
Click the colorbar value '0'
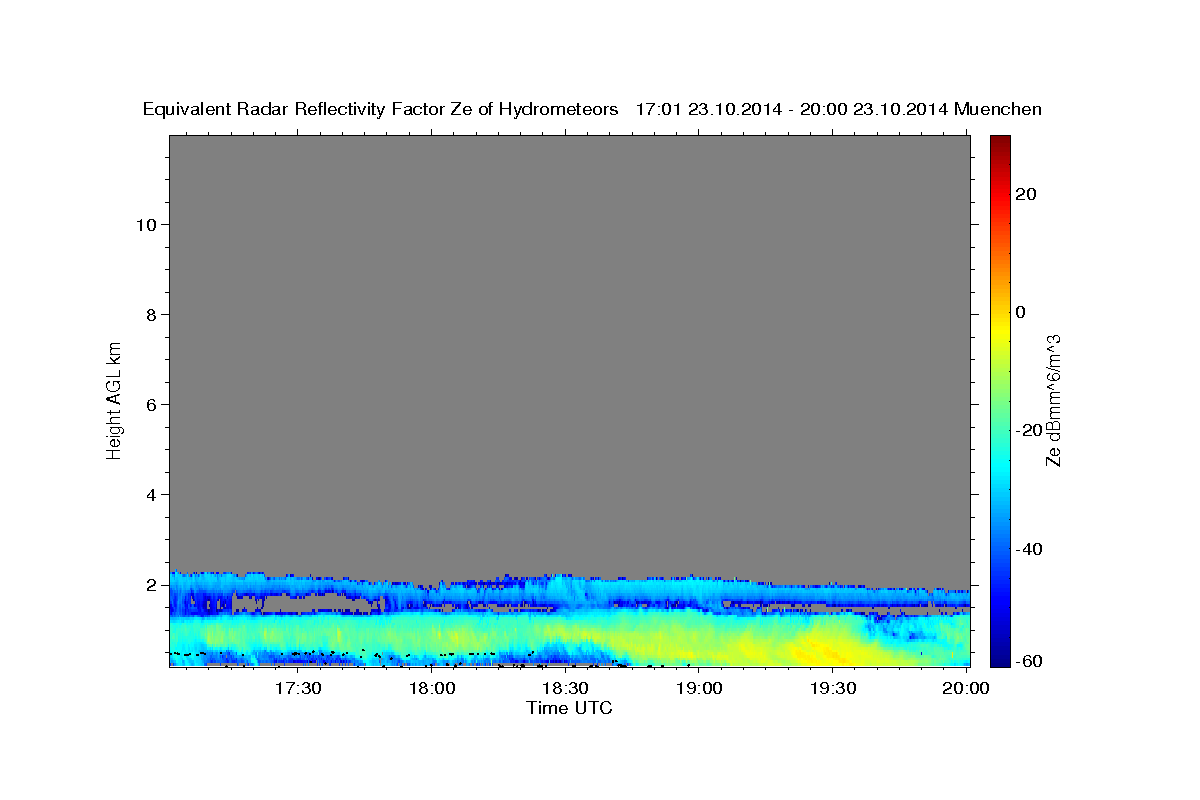pyautogui.click(x=1022, y=312)
